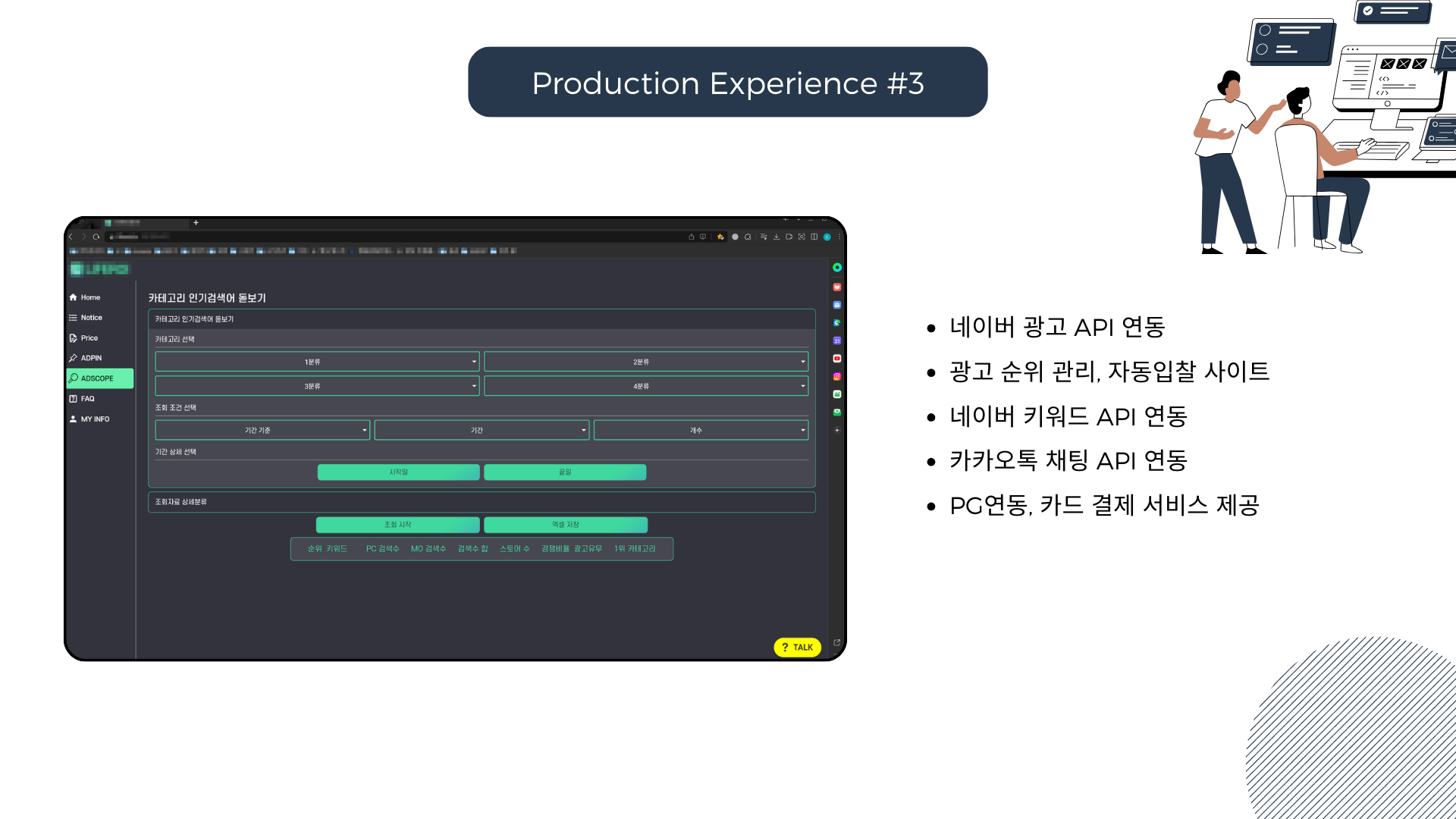Open the yellow TALK chat button

(x=797, y=648)
